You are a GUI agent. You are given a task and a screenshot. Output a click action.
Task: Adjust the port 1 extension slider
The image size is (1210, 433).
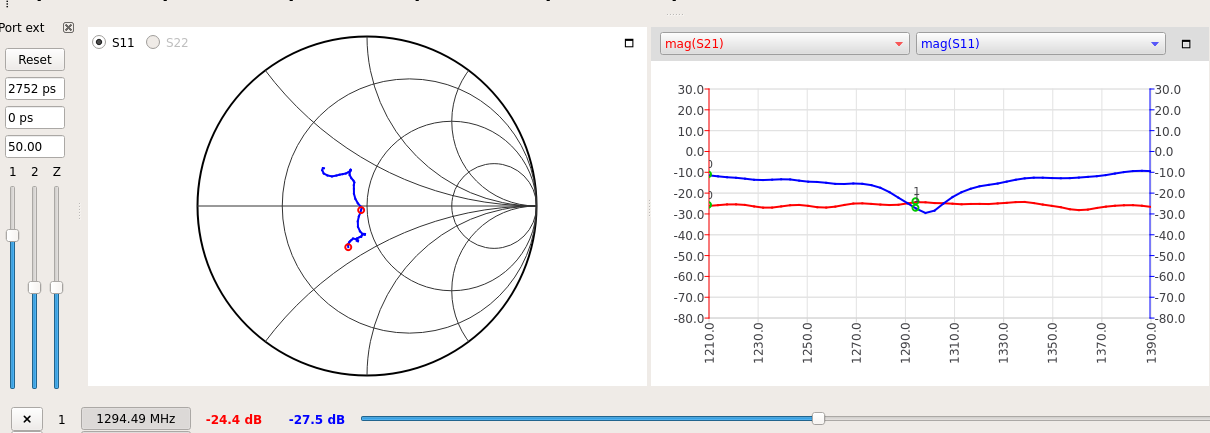click(x=13, y=236)
